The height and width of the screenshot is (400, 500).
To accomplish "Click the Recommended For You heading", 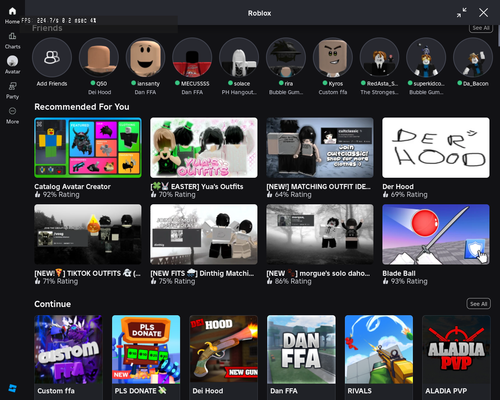I will (82, 107).
